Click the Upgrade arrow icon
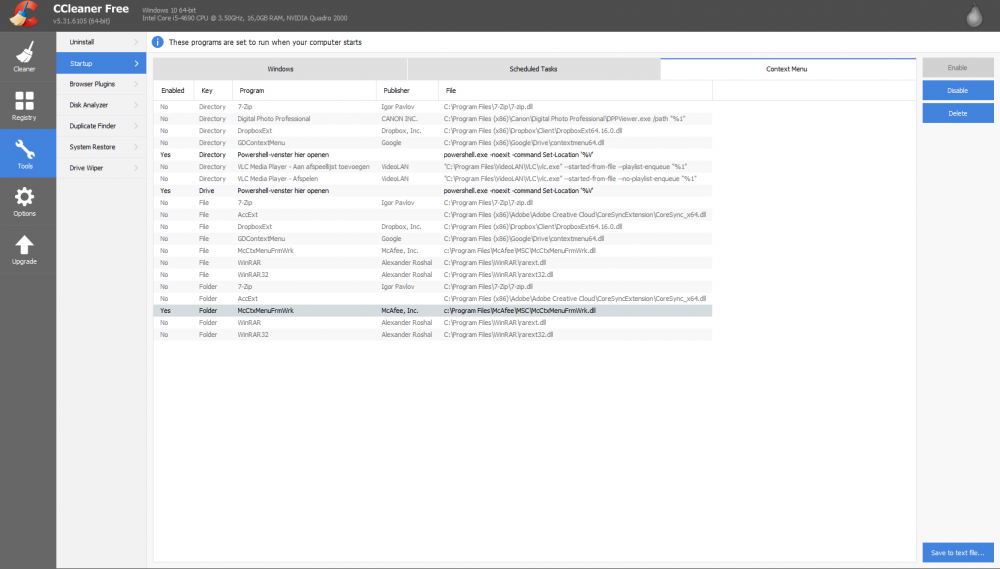Image resolution: width=1000 pixels, height=569 pixels. click(25, 245)
